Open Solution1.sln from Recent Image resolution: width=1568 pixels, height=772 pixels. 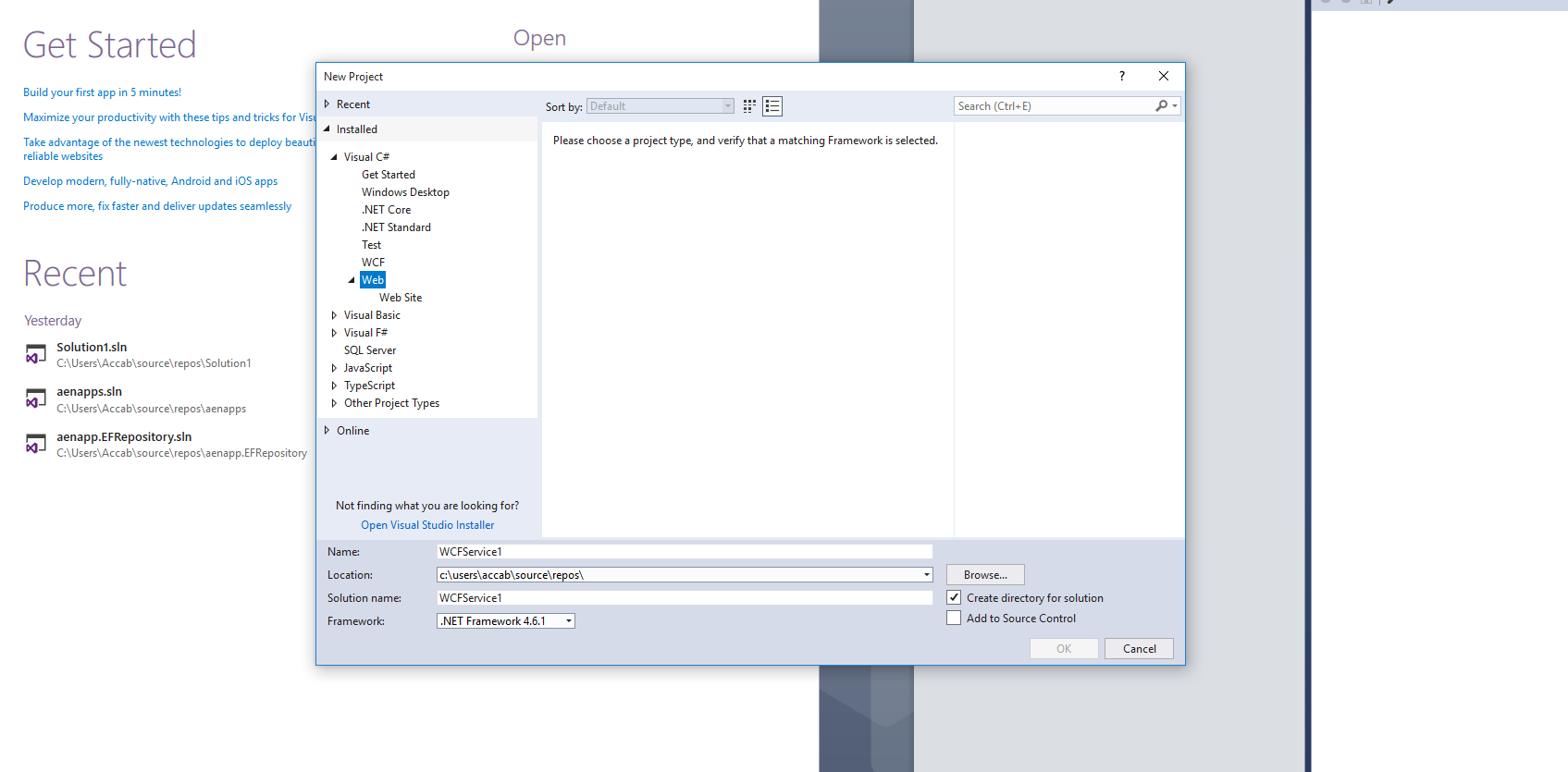(x=92, y=348)
